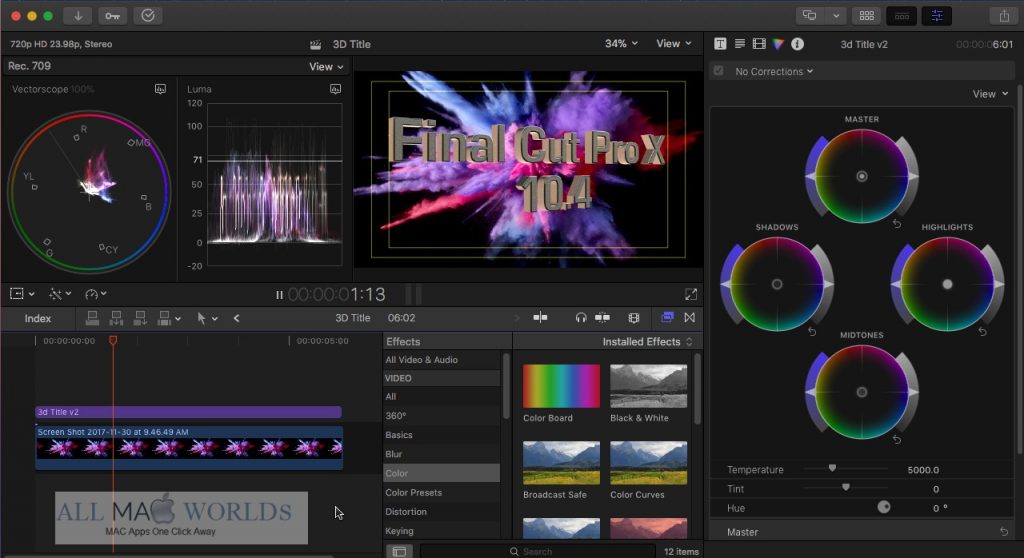Toggle the color correction checkbox
Viewport: 1024px width, 558px height.
tap(718, 71)
